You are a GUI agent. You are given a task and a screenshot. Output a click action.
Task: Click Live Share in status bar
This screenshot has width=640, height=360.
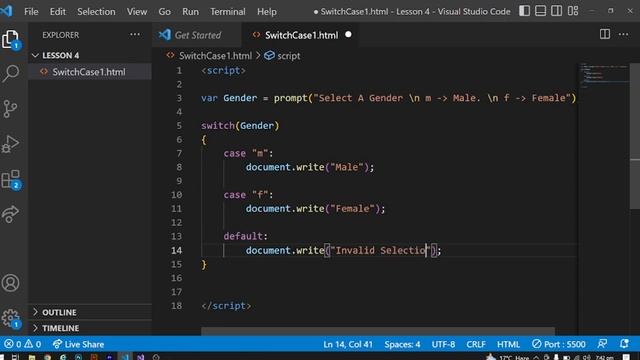tap(78, 344)
